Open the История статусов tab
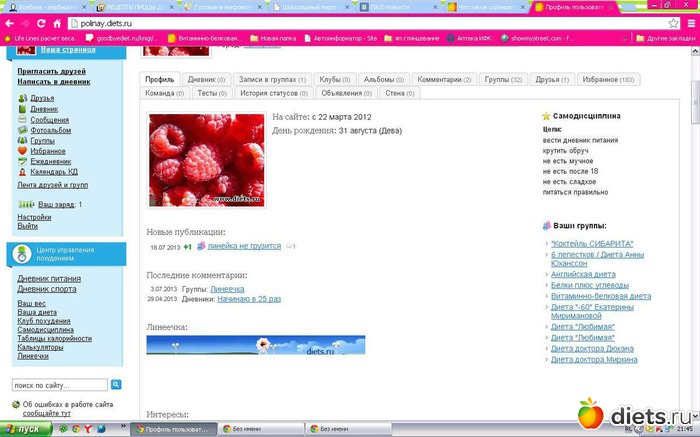The image size is (700, 437). pyautogui.click(x=275, y=93)
